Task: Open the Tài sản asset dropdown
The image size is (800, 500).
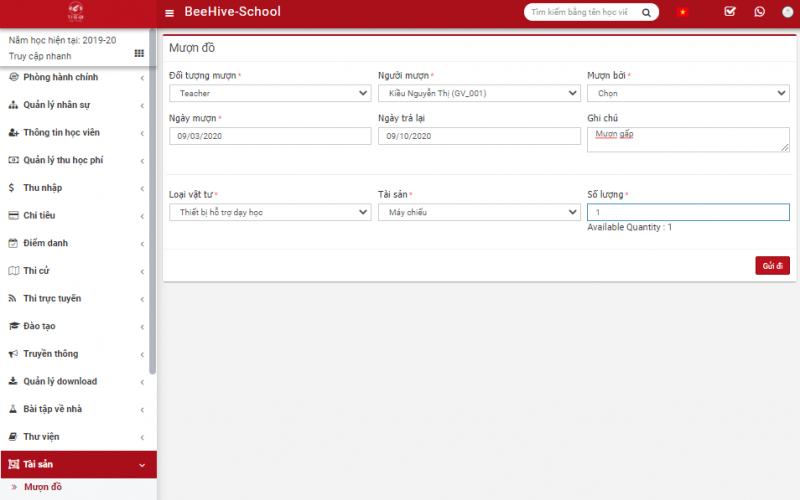Action: [478, 212]
